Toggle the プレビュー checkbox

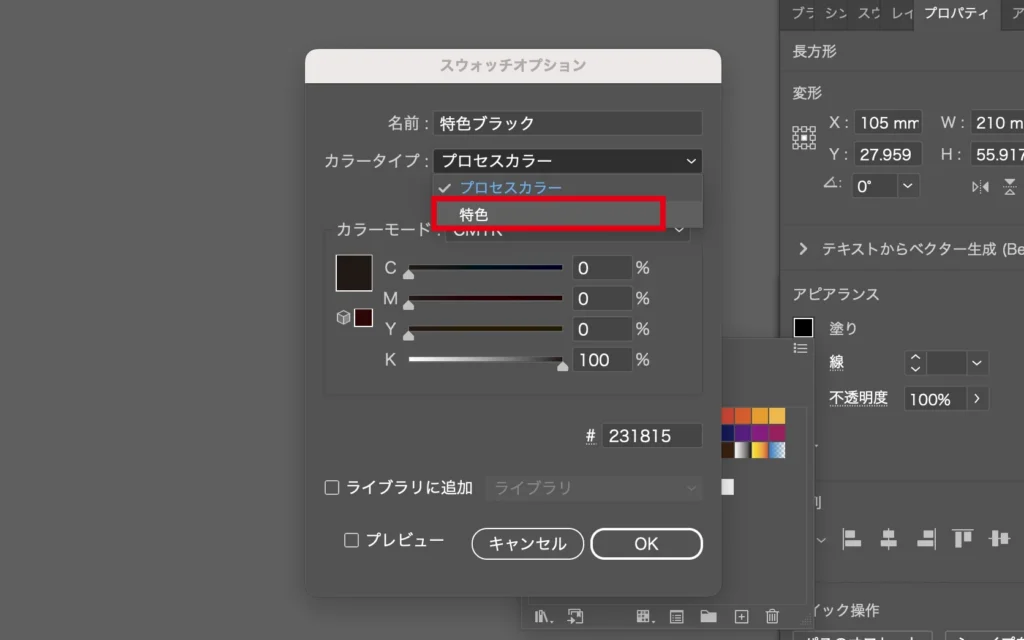[x=351, y=540]
